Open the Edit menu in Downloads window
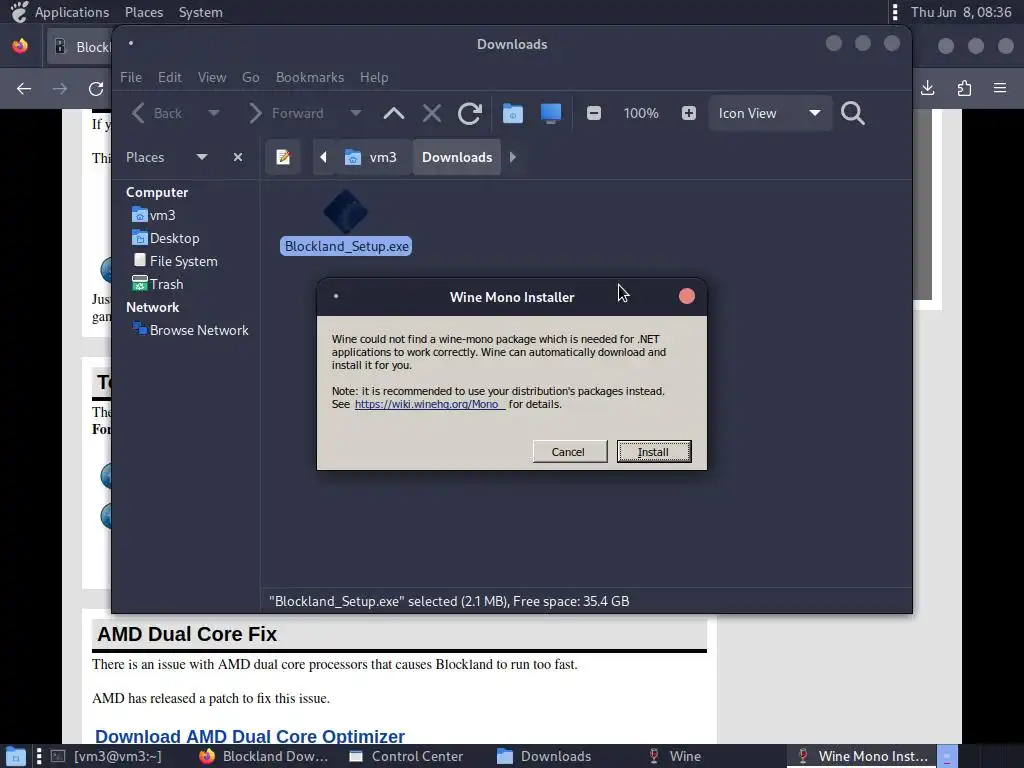Screen dimensions: 1024x768 click(x=170, y=77)
